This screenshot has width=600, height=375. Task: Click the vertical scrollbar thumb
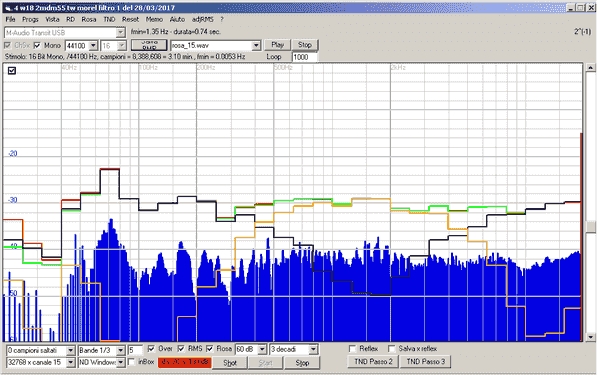[x=591, y=226]
